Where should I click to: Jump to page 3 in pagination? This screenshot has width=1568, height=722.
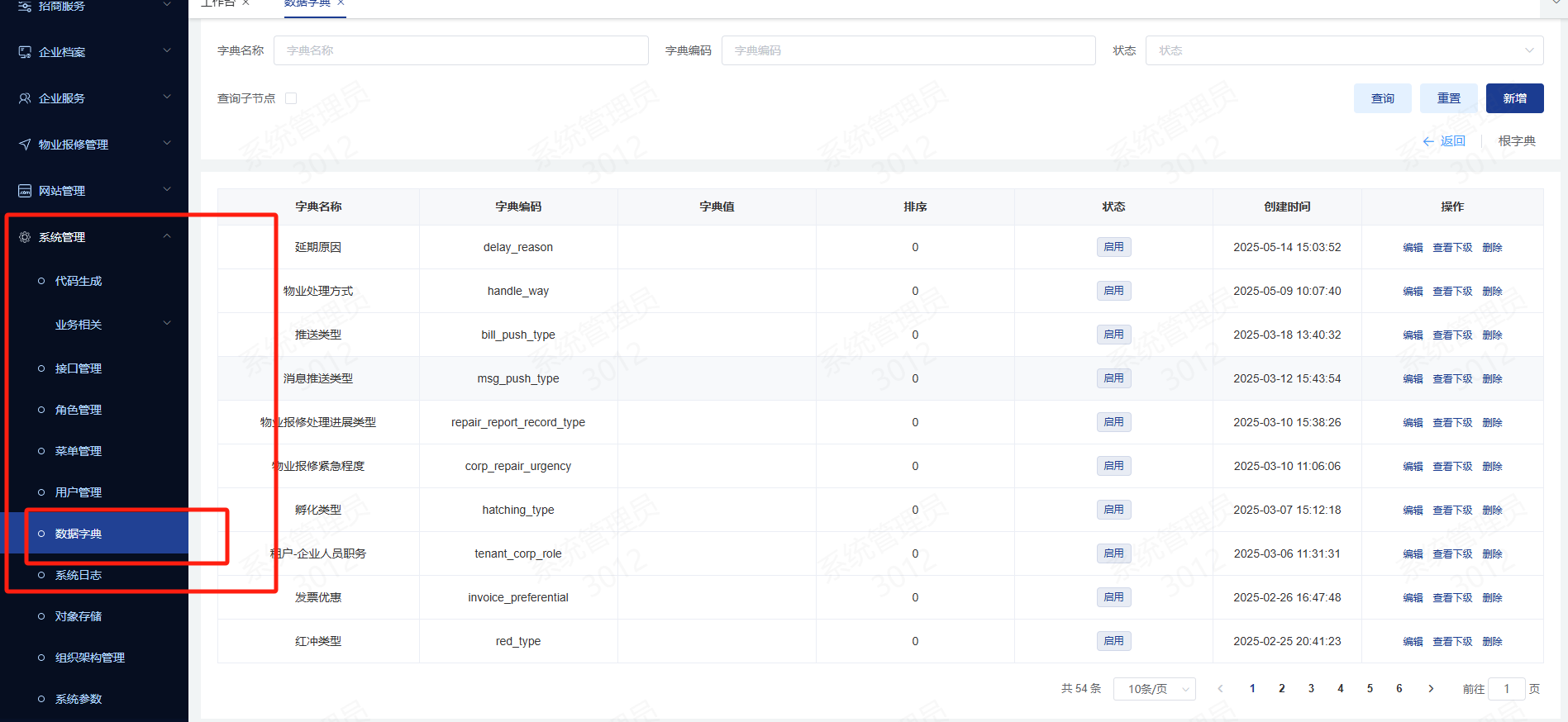1311,688
